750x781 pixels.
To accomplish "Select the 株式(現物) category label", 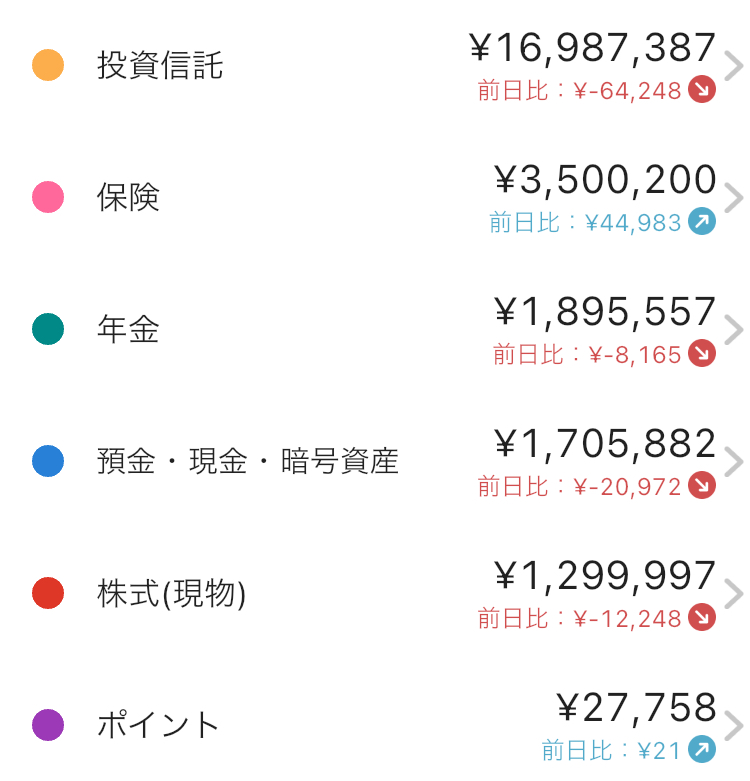I will pos(171,593).
